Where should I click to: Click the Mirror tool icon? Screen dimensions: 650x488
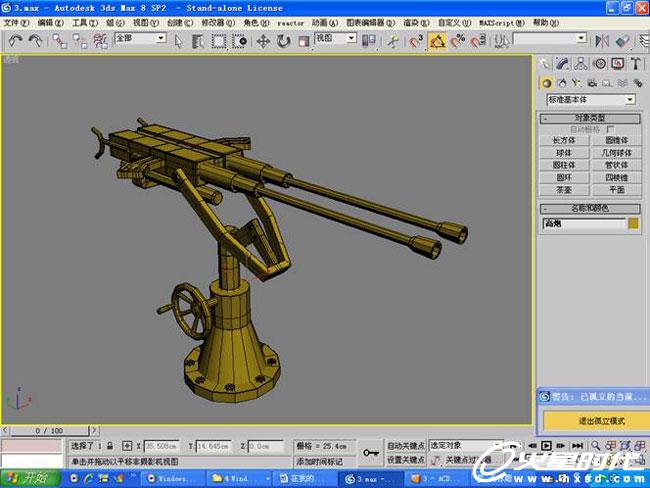pos(602,41)
